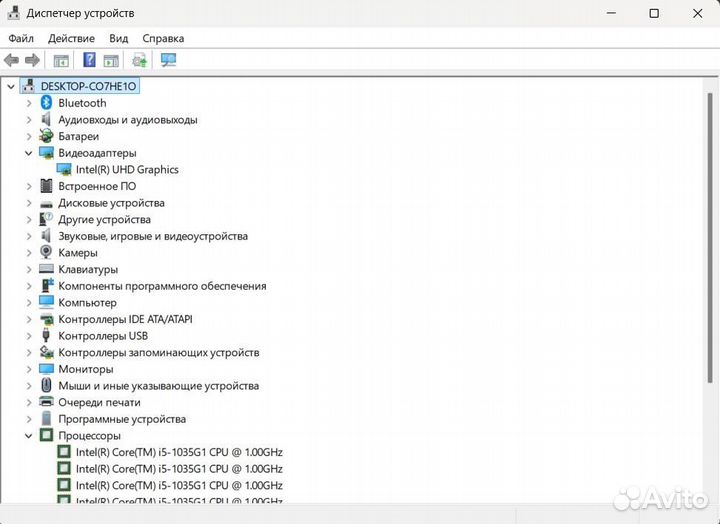Collapse the Видеоадаптеры category

(x=29, y=153)
